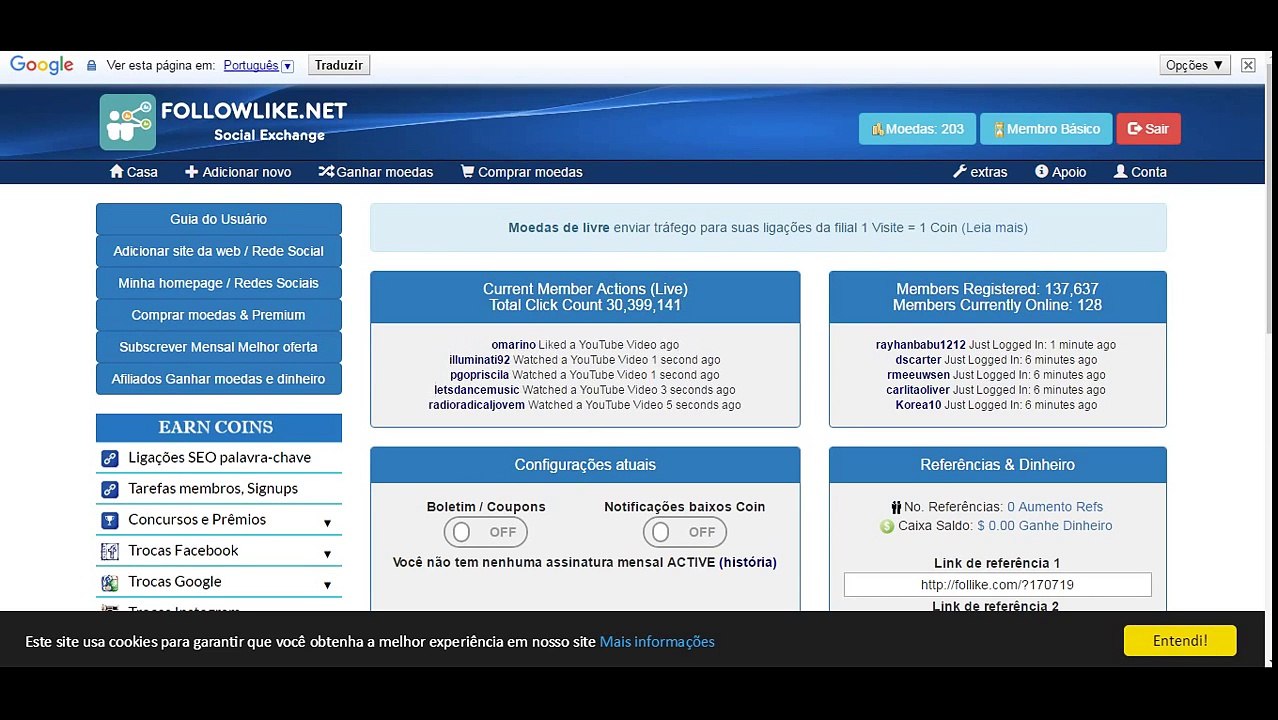Click the (Leia mais) link
This screenshot has width=1278, height=720.
pyautogui.click(x=995, y=228)
